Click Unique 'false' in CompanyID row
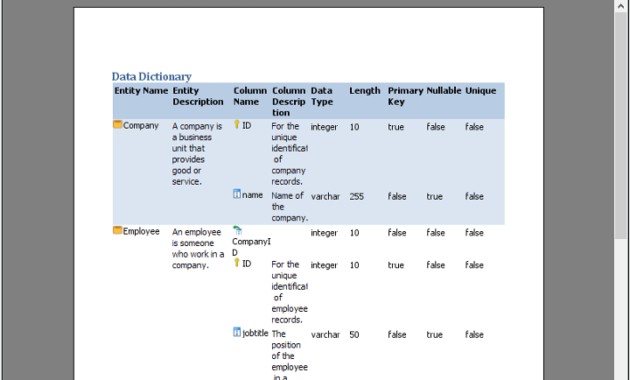 474,233
